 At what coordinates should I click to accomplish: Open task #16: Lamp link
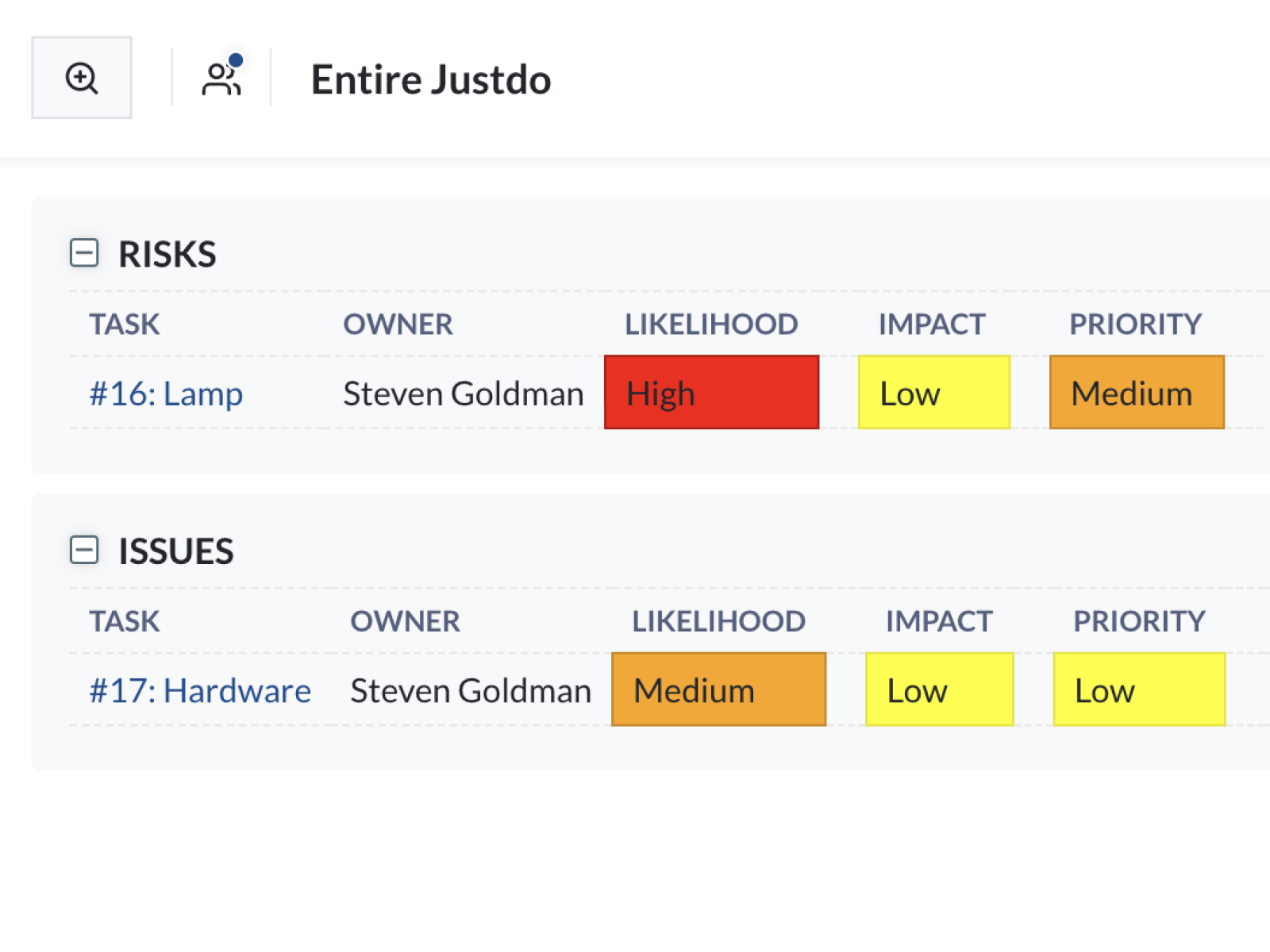[x=166, y=393]
